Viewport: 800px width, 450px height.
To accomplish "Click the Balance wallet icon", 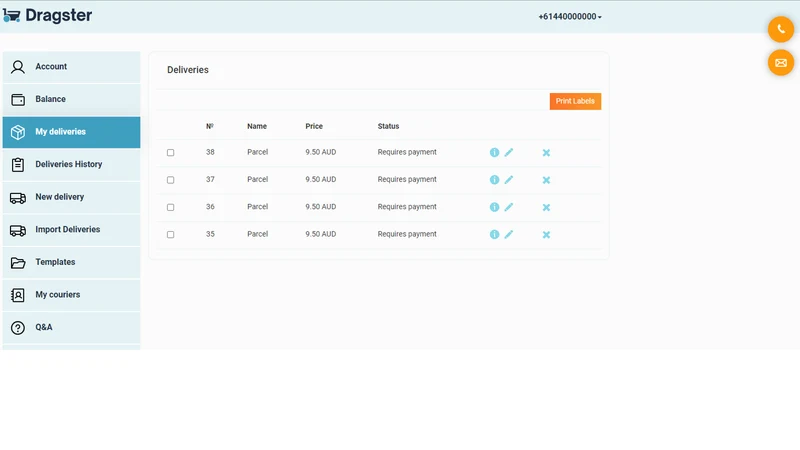I will [18, 99].
